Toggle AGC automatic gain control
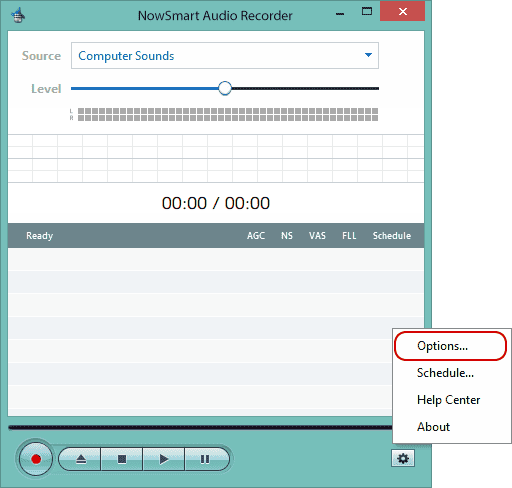This screenshot has height=488, width=512. click(x=256, y=236)
